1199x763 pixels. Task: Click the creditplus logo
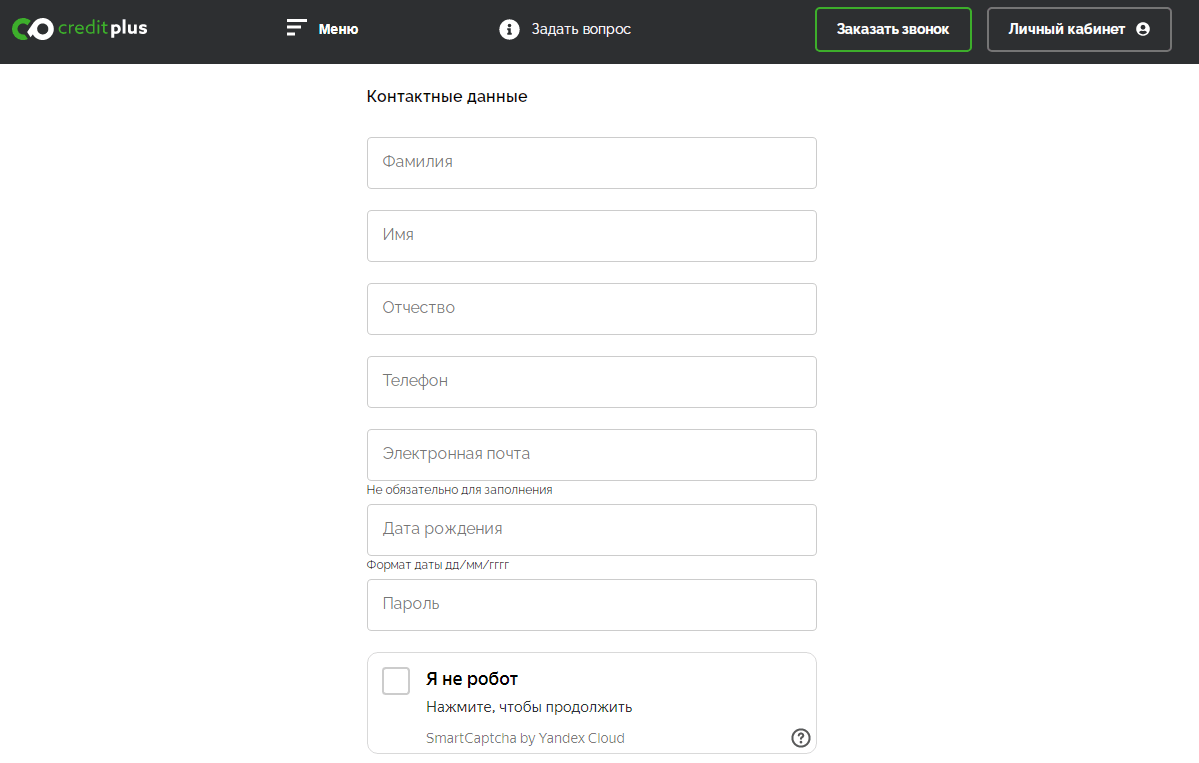[80, 29]
